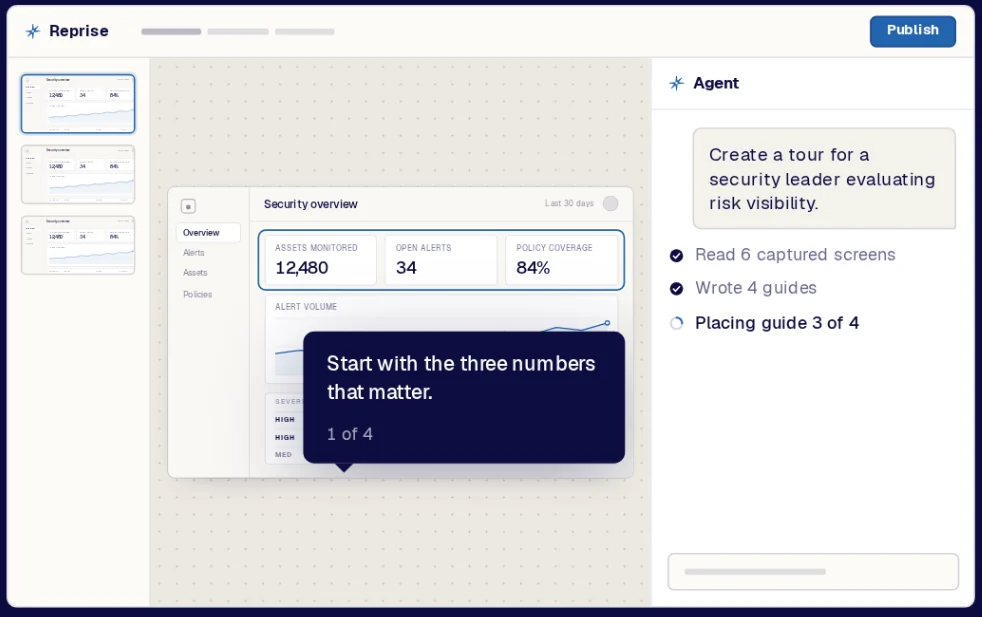Click the "Placing guide 3 of 4" step
The height and width of the screenshot is (617, 982).
point(777,323)
